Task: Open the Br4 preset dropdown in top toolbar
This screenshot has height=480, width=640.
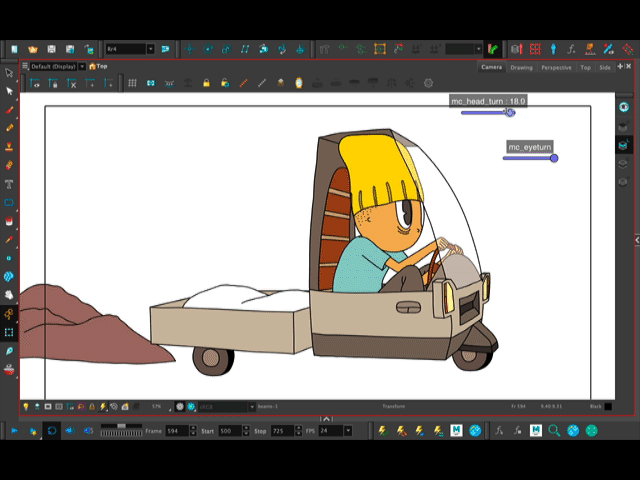Action: click(x=151, y=48)
